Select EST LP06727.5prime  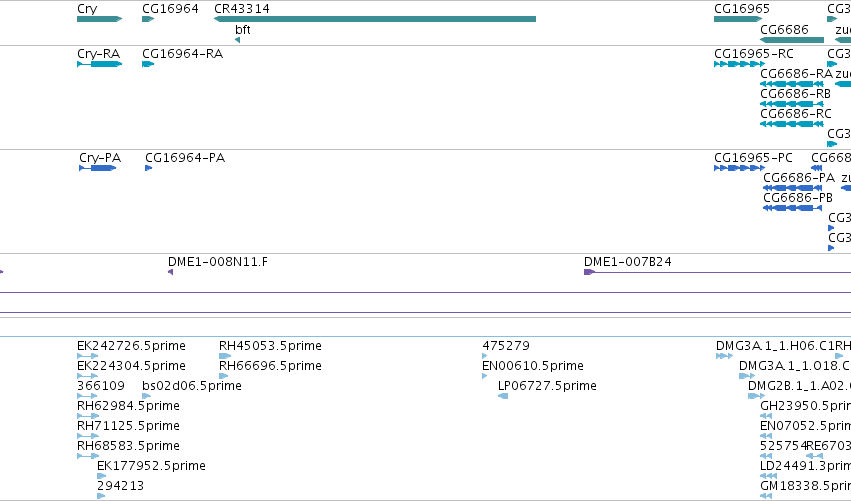pyautogui.click(x=503, y=396)
